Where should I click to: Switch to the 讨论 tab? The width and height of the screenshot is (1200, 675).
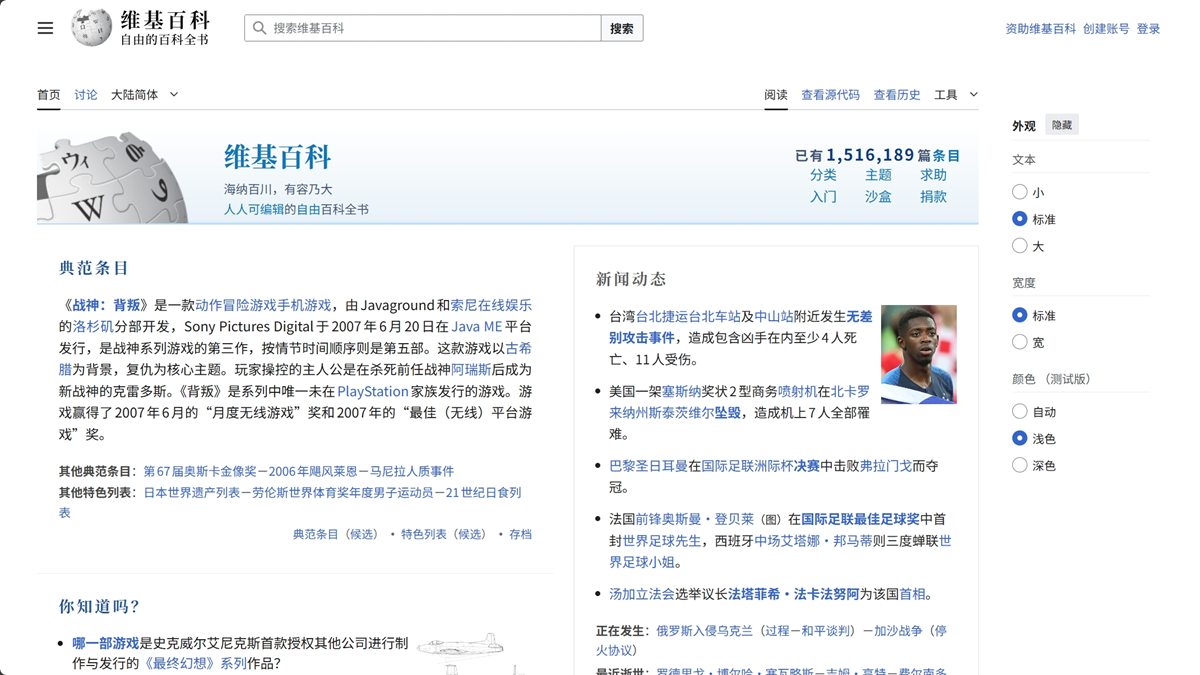[85, 94]
